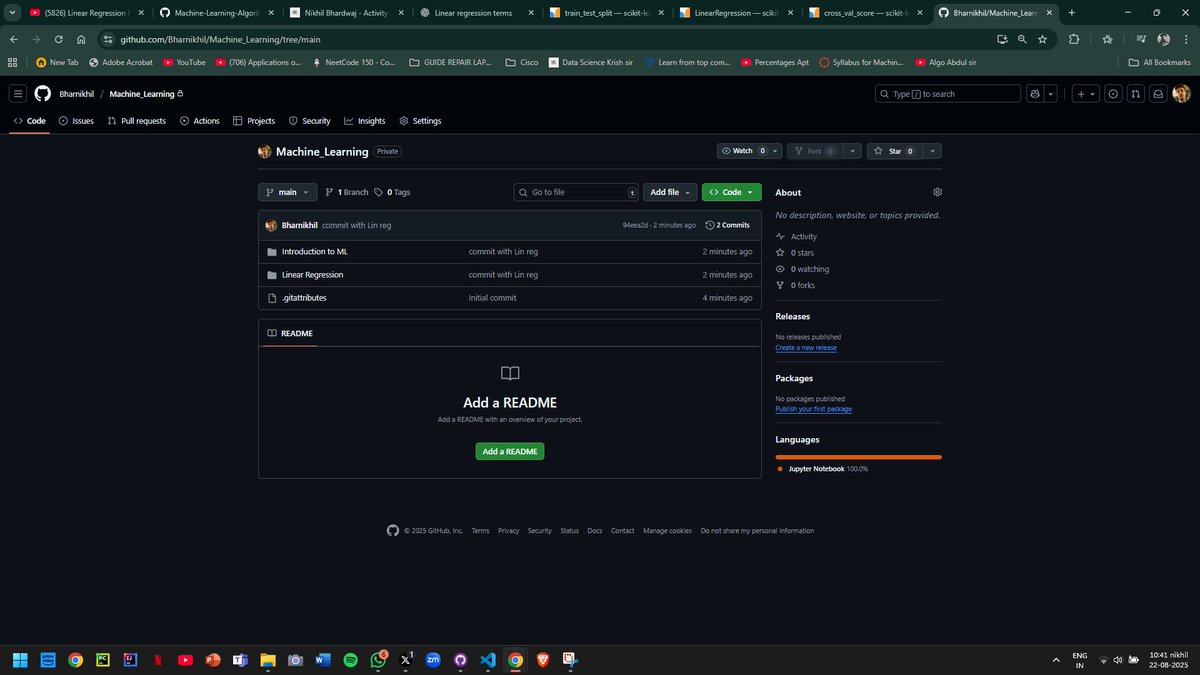This screenshot has height=675, width=1200.
Task: Open the Pull requests tab
Action: [x=136, y=121]
